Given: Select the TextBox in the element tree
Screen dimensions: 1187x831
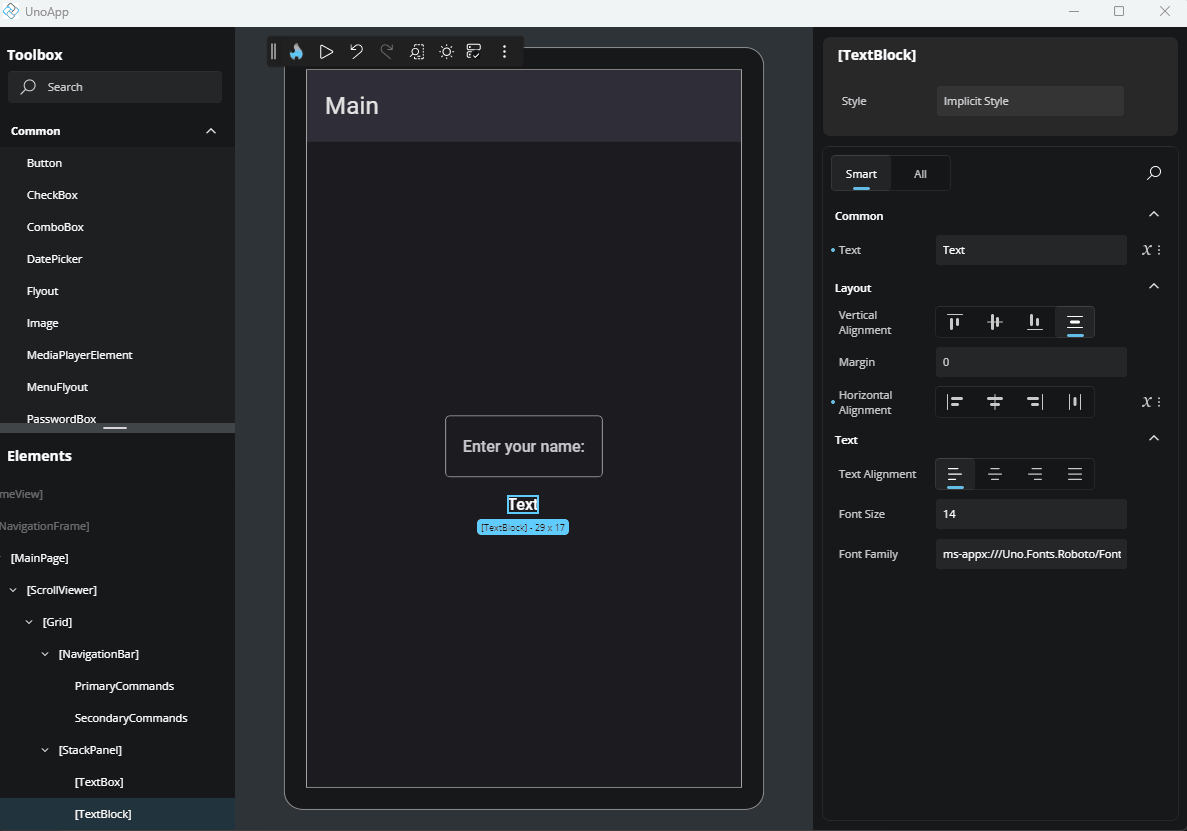Looking at the screenshot, I should tap(98, 781).
